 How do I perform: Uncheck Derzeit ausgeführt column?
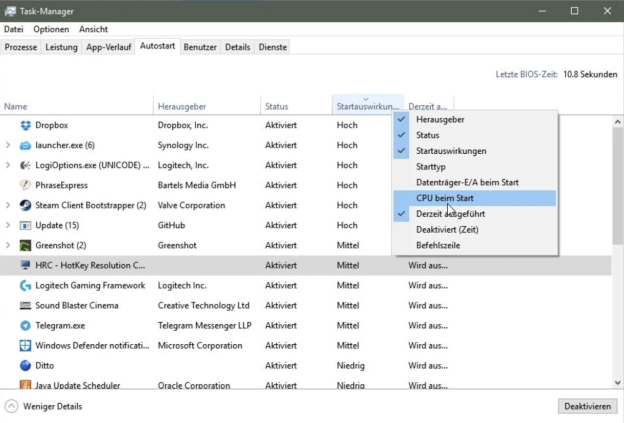pos(476,214)
